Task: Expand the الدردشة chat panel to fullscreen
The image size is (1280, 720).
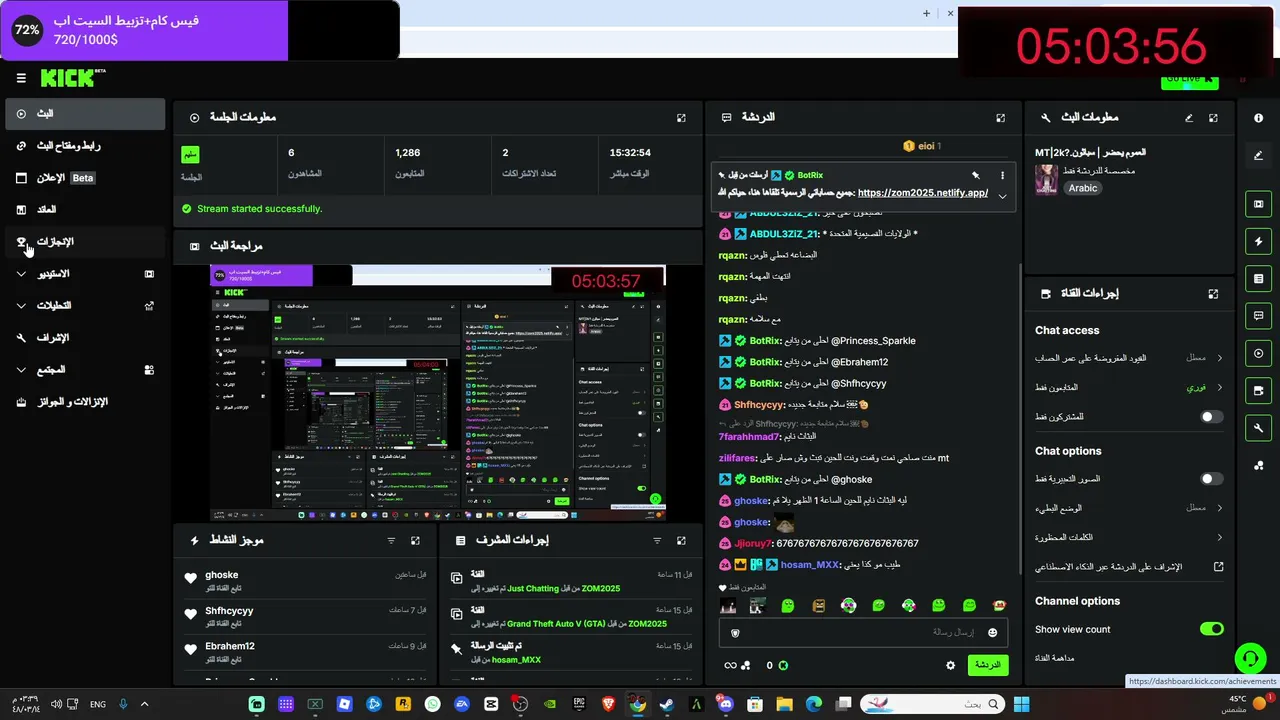Action: coord(1000,118)
